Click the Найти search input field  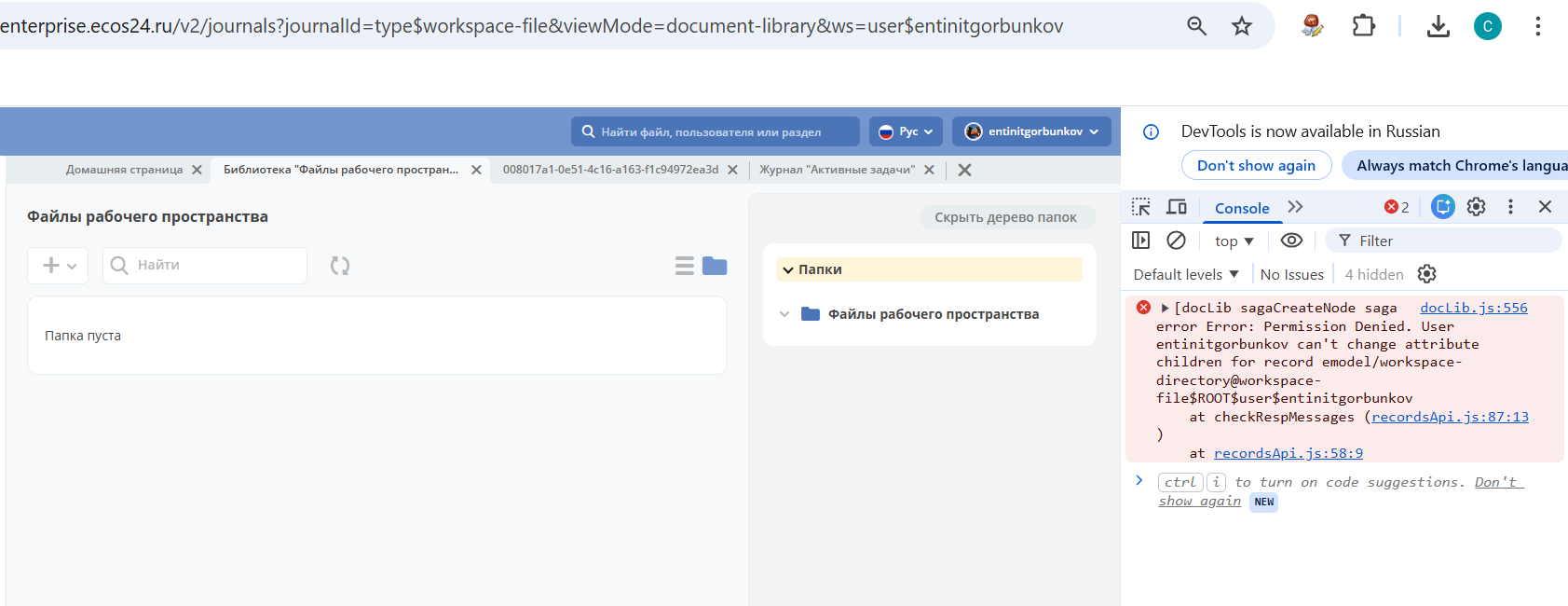(x=216, y=266)
